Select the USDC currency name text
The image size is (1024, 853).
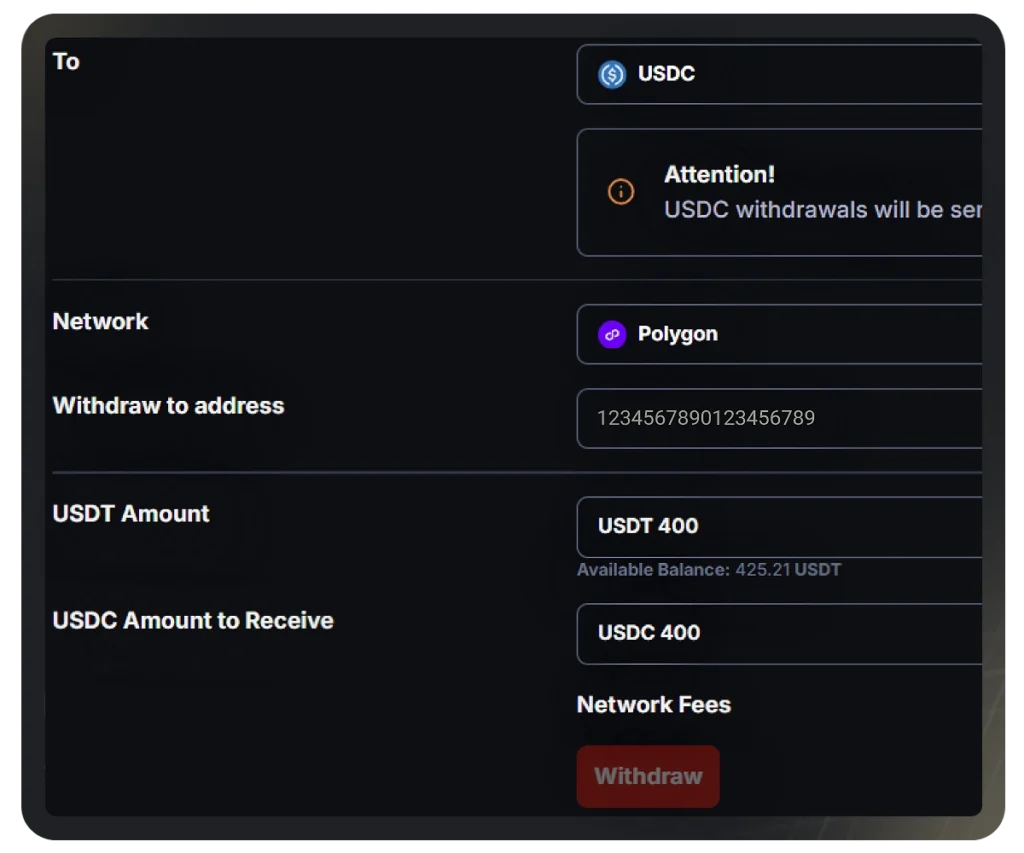(666, 74)
